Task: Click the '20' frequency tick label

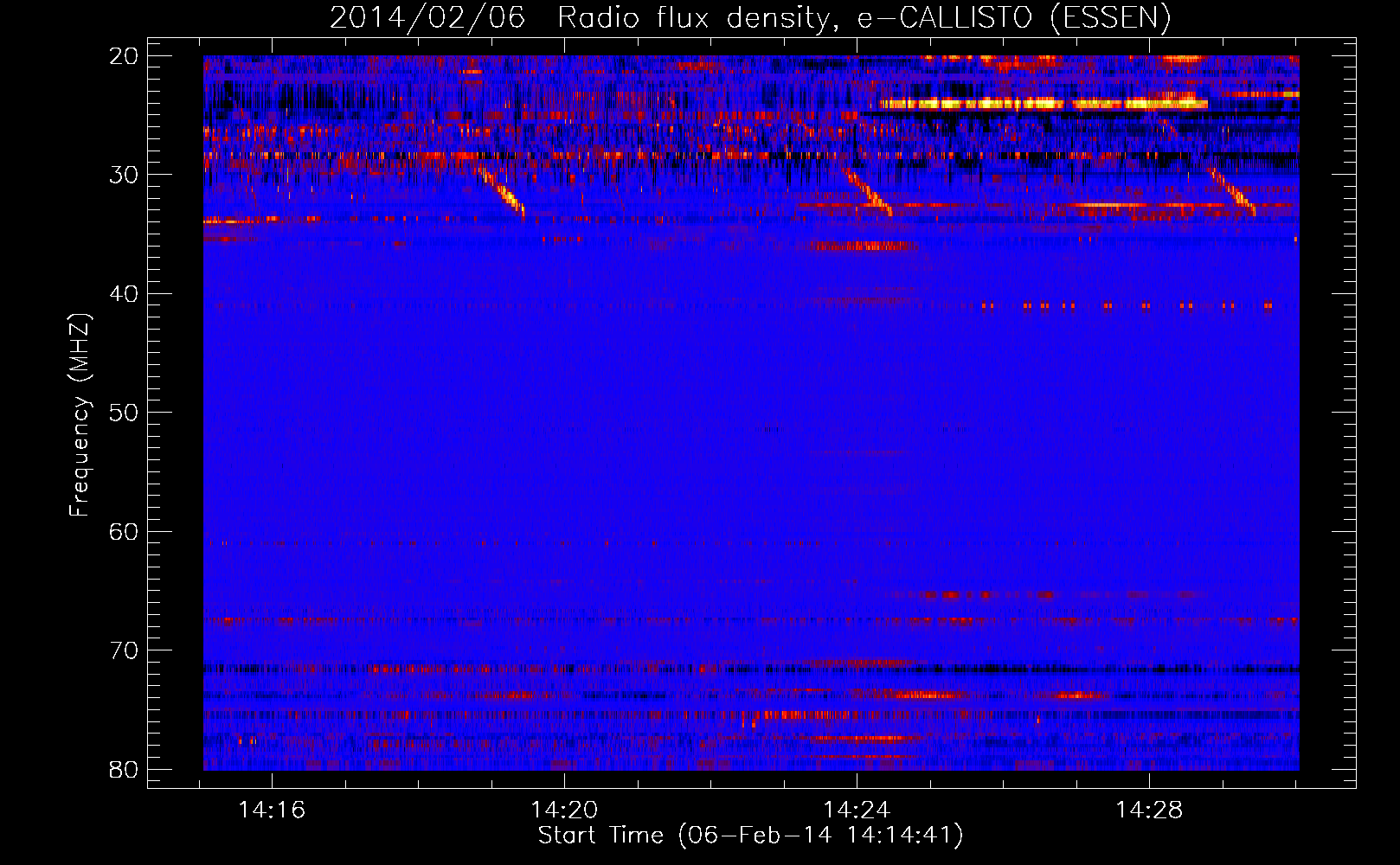Action: coord(124,56)
